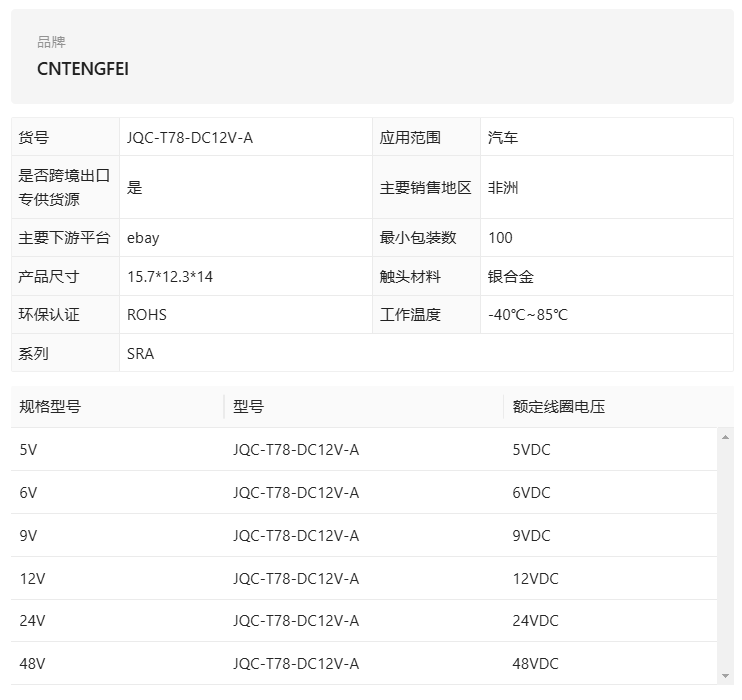This screenshot has height=700, width=742.
Task: Click the 额定线圈电压 column header
Action: click(559, 407)
